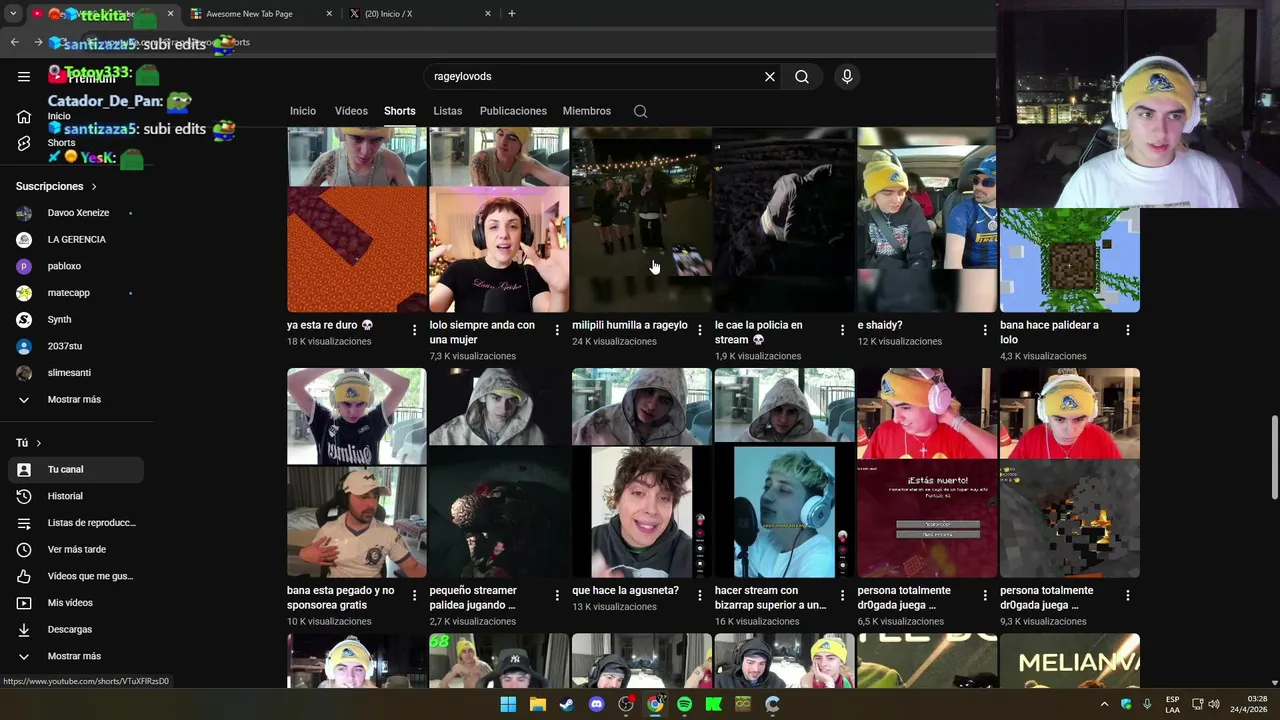Close the Awesome New Tab Page tab
1280x720 pixels.
pyautogui.click(x=330, y=14)
